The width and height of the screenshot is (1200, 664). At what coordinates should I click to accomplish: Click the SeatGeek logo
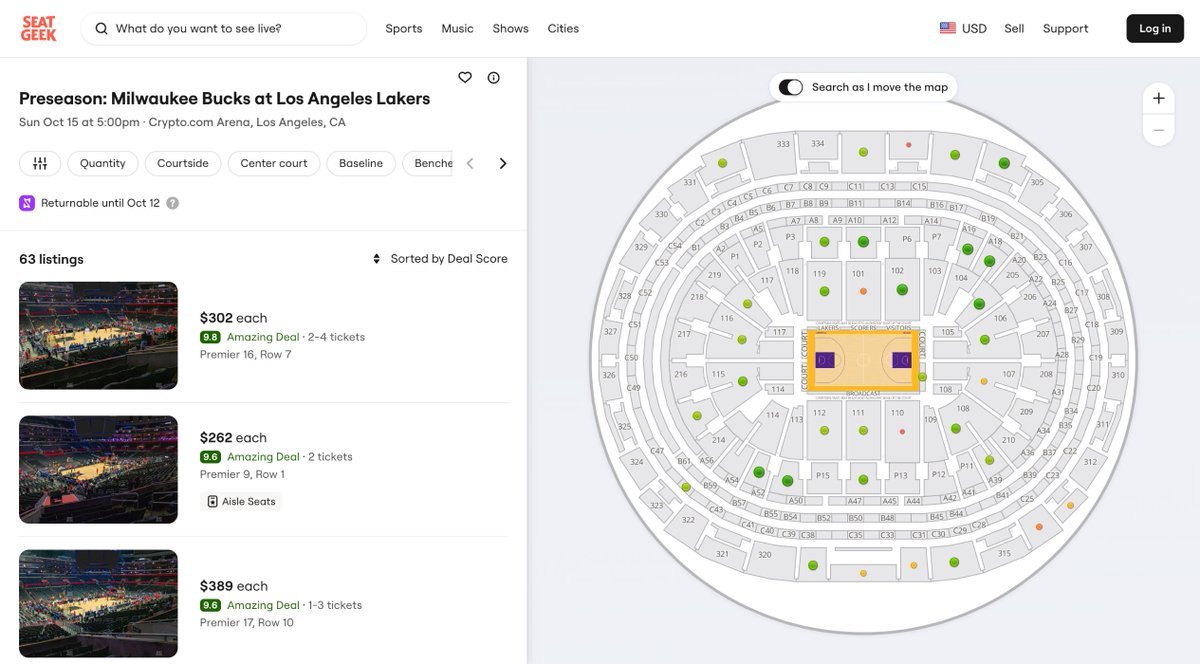tap(39, 29)
